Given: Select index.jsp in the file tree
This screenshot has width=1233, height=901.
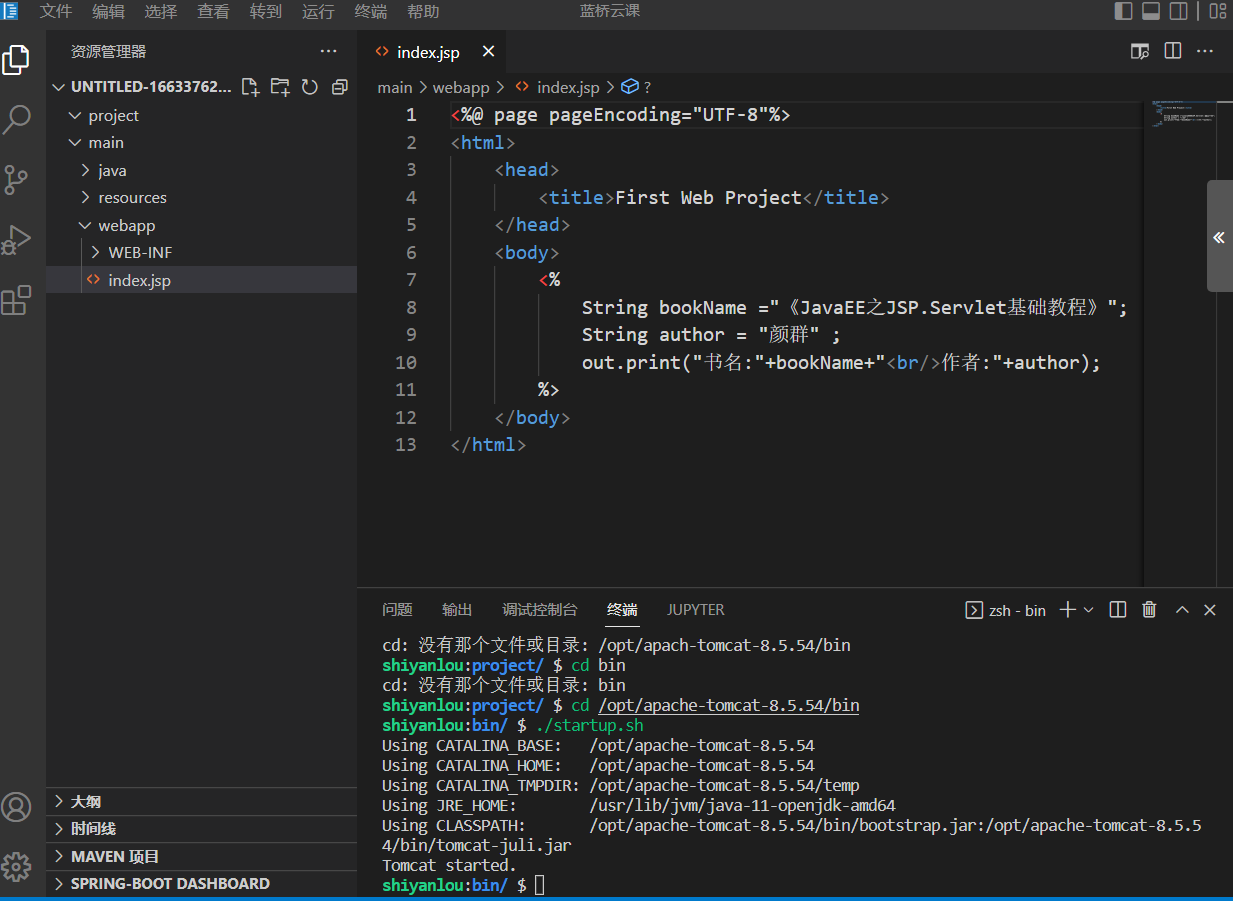Looking at the screenshot, I should [201, 280].
